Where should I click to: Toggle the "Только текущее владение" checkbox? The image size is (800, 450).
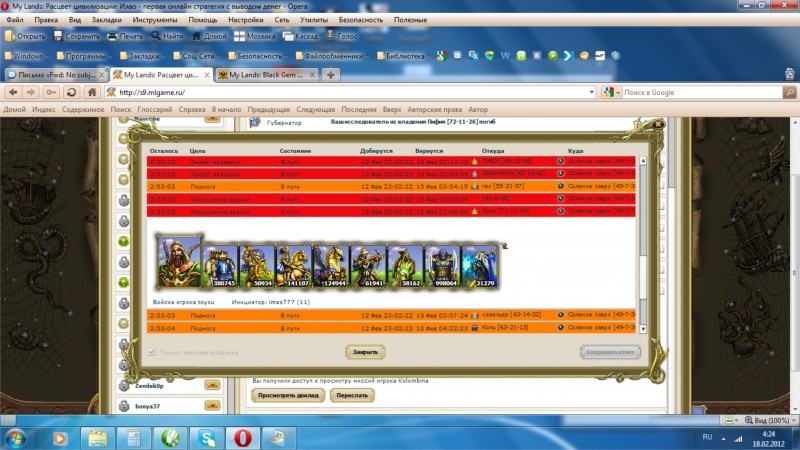[x=152, y=352]
